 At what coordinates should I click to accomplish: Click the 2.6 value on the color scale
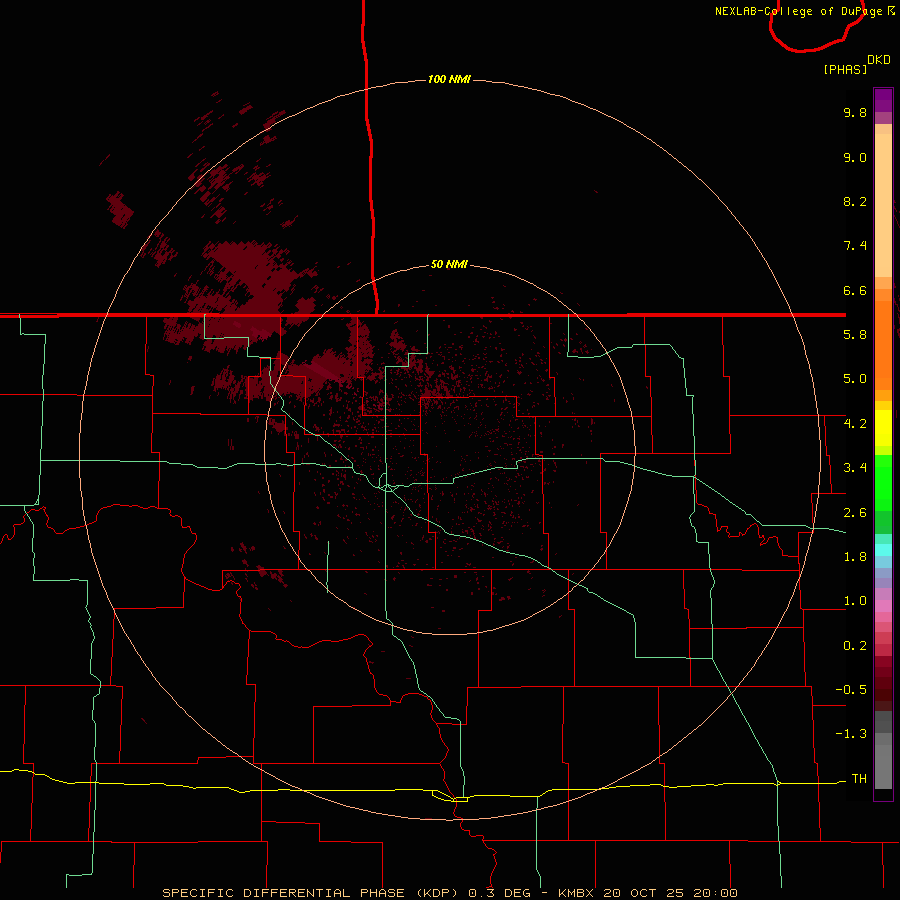coord(855,513)
